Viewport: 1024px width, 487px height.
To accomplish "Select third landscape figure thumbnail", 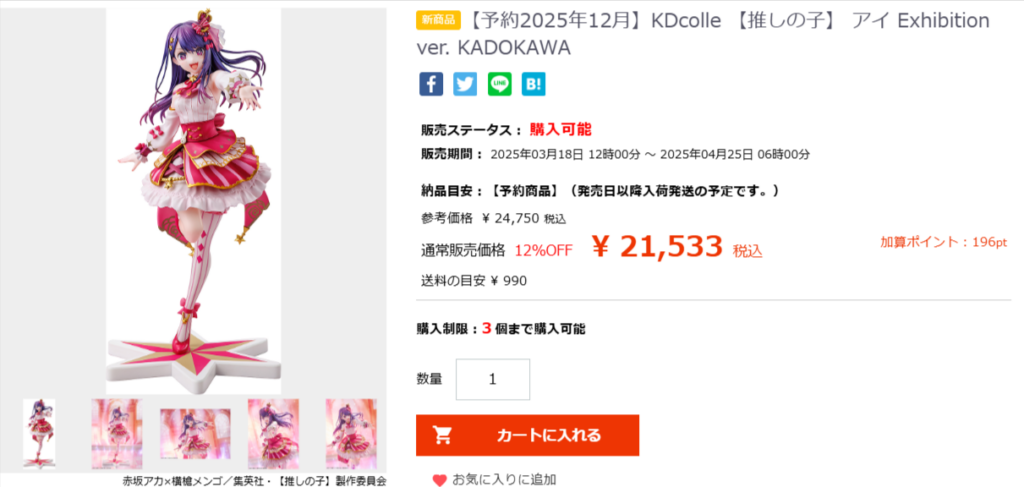I will [x=195, y=433].
